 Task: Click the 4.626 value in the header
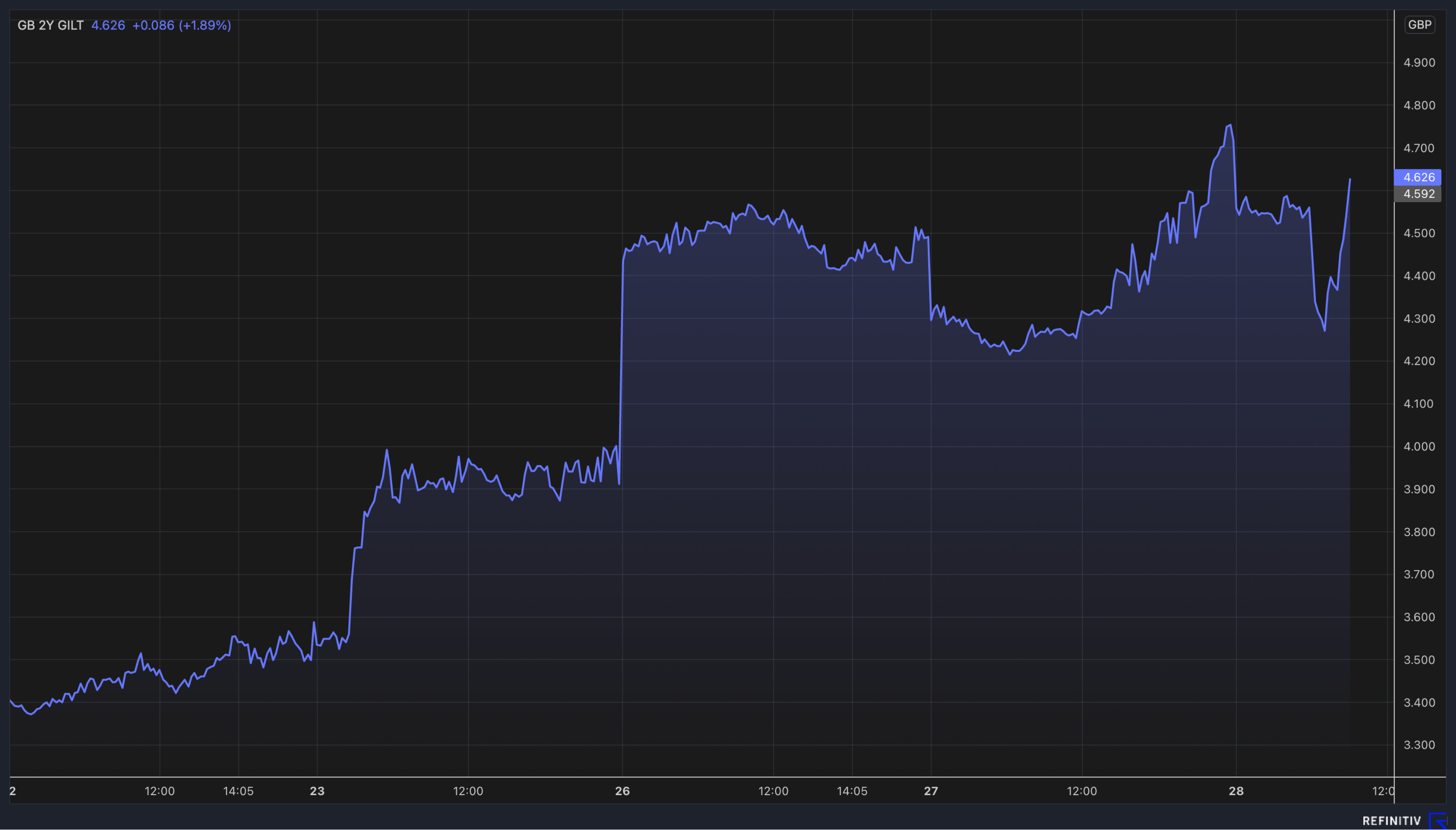108,25
